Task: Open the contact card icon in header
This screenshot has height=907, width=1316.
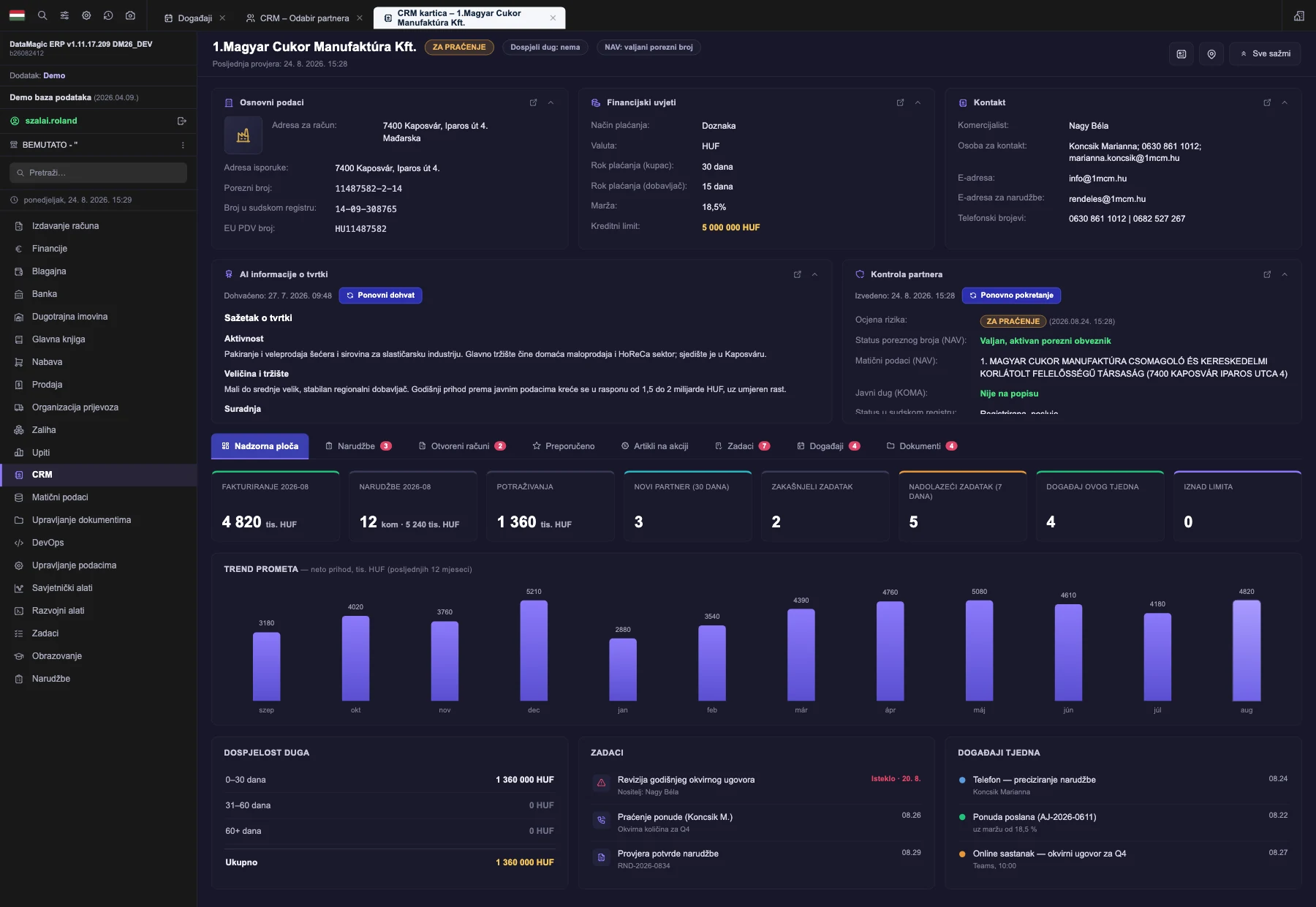Action: point(1181,53)
